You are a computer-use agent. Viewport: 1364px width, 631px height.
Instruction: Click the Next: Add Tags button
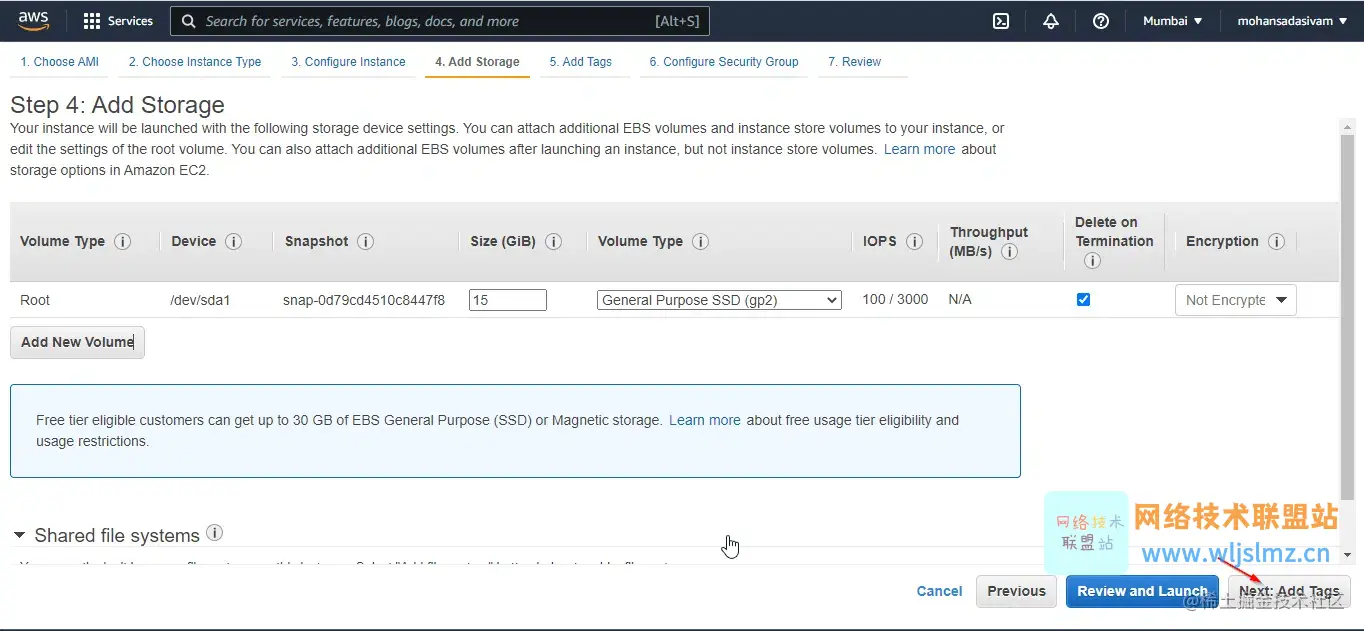coord(1290,591)
